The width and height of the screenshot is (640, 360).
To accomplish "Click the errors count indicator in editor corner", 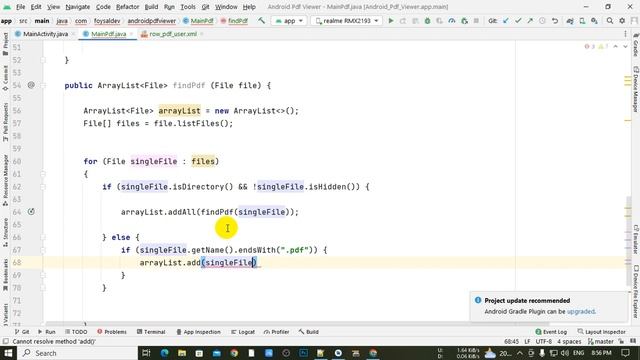I will (x=590, y=47).
